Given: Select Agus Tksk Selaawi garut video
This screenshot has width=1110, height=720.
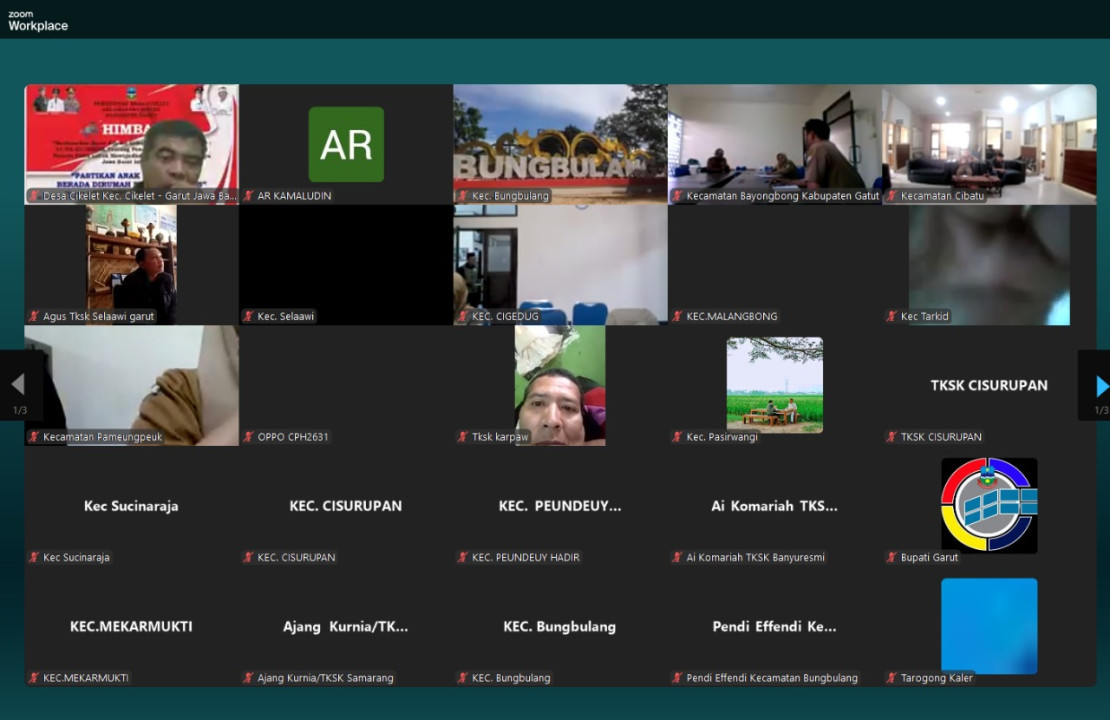Looking at the screenshot, I should (x=131, y=262).
